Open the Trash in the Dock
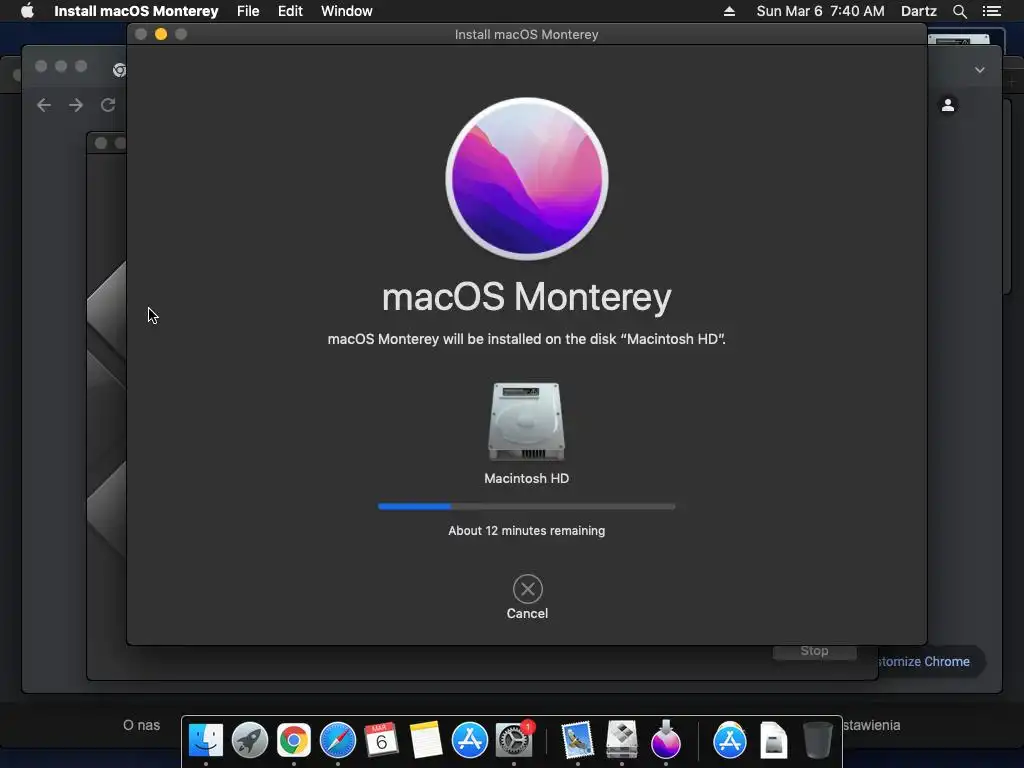 [818, 740]
